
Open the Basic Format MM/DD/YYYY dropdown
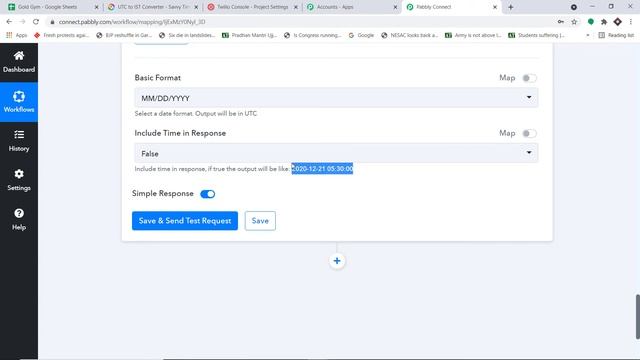coord(336,98)
